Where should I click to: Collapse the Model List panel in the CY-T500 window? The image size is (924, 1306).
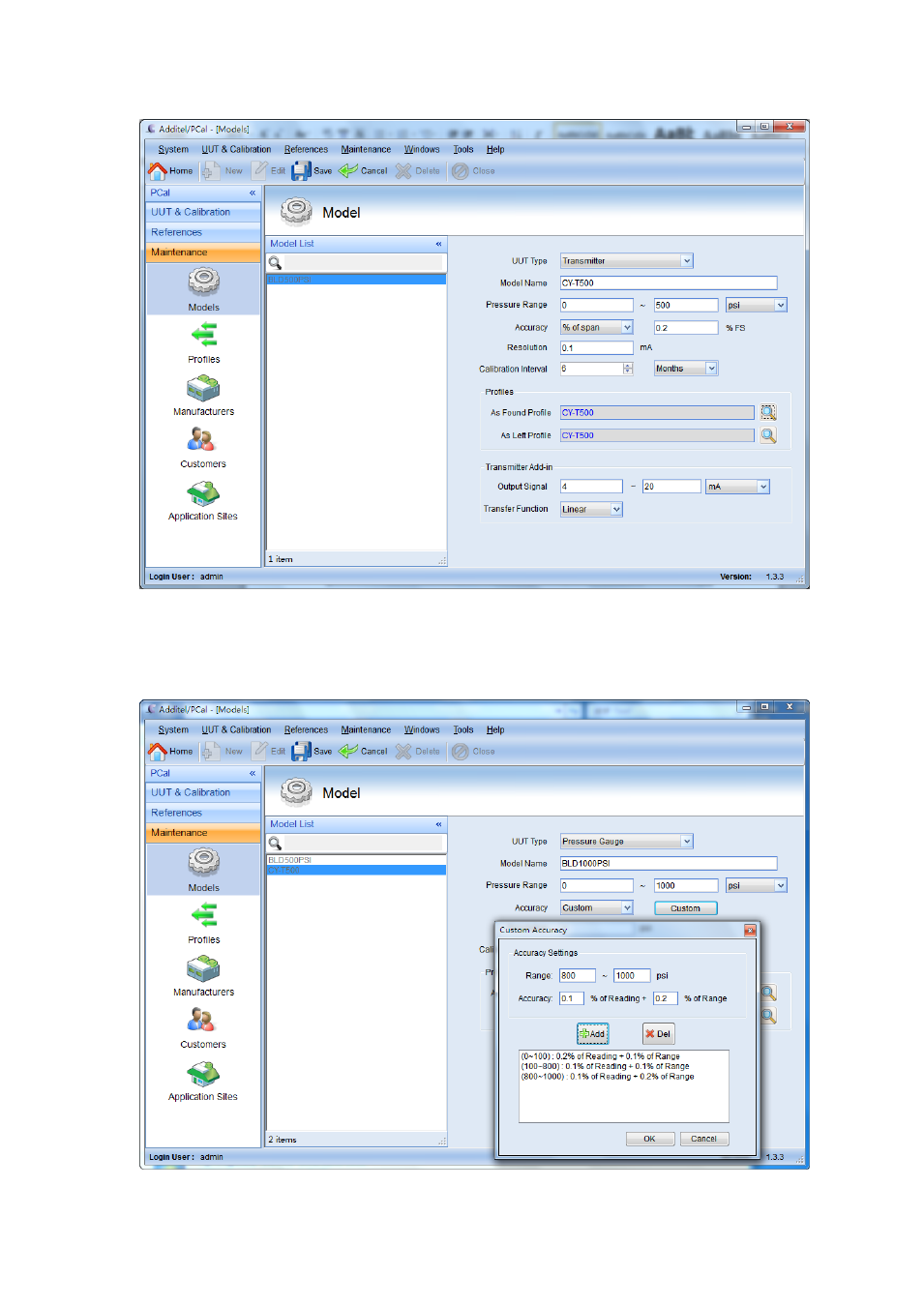[x=438, y=244]
